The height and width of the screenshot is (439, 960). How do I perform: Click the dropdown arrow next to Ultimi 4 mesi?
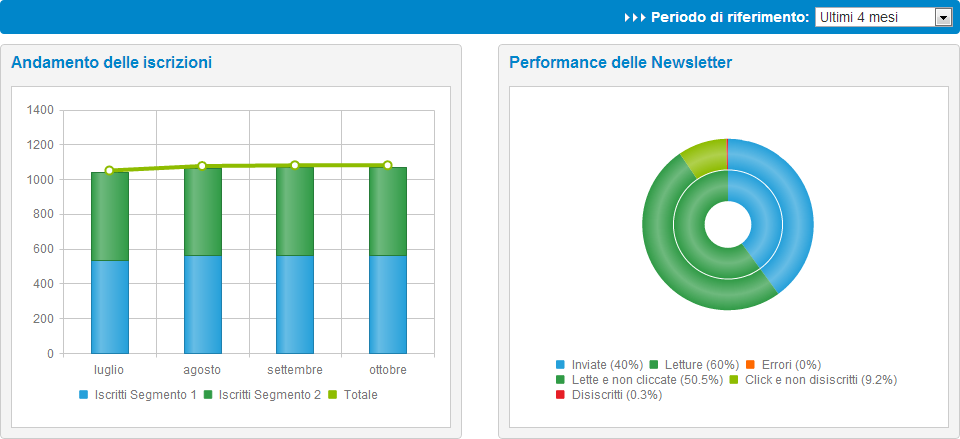(x=942, y=17)
